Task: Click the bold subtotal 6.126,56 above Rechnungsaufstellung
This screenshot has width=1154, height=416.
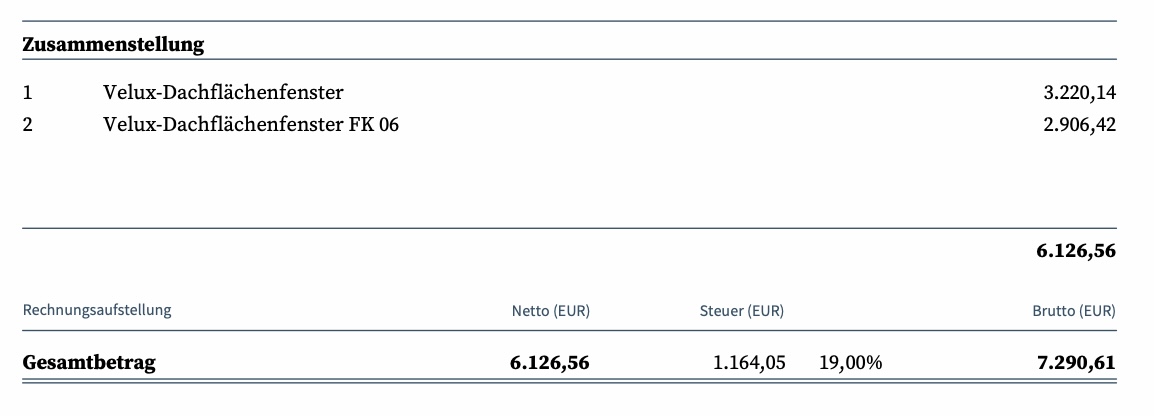Action: pyautogui.click(x=1076, y=251)
